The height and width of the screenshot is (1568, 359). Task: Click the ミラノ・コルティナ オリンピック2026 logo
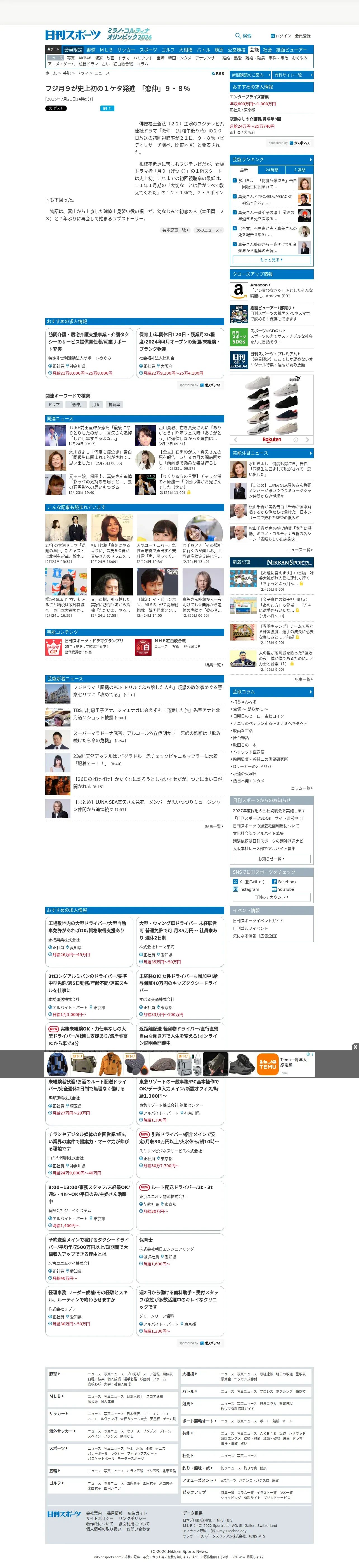tap(129, 34)
